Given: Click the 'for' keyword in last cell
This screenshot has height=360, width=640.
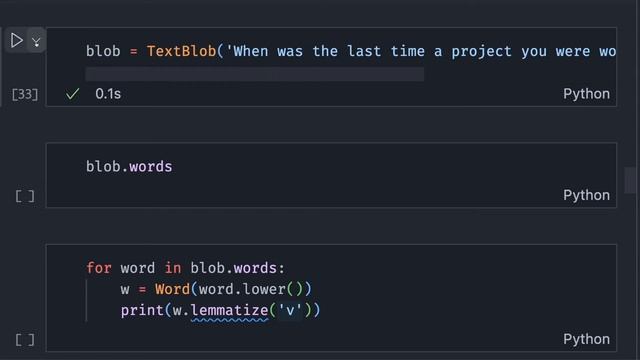Looking at the screenshot, I should (x=98, y=268).
